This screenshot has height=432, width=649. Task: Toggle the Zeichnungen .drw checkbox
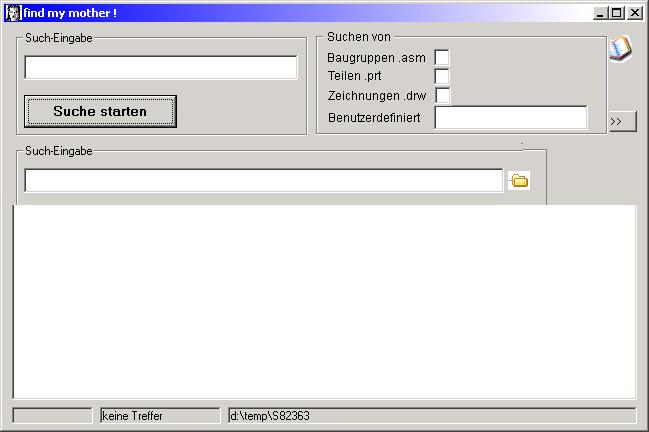pyautogui.click(x=442, y=95)
